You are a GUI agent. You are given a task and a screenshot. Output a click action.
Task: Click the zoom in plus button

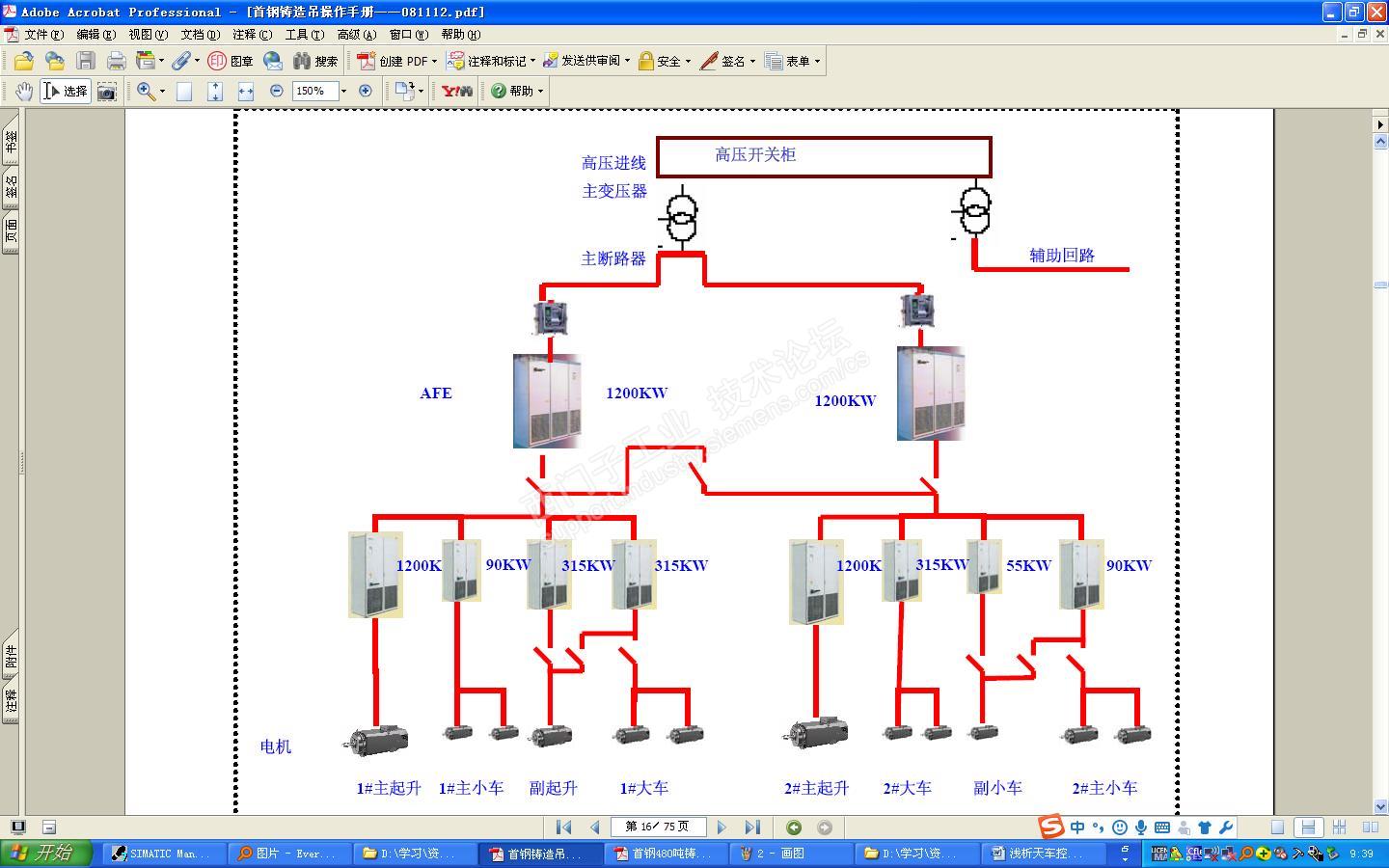pyautogui.click(x=366, y=91)
